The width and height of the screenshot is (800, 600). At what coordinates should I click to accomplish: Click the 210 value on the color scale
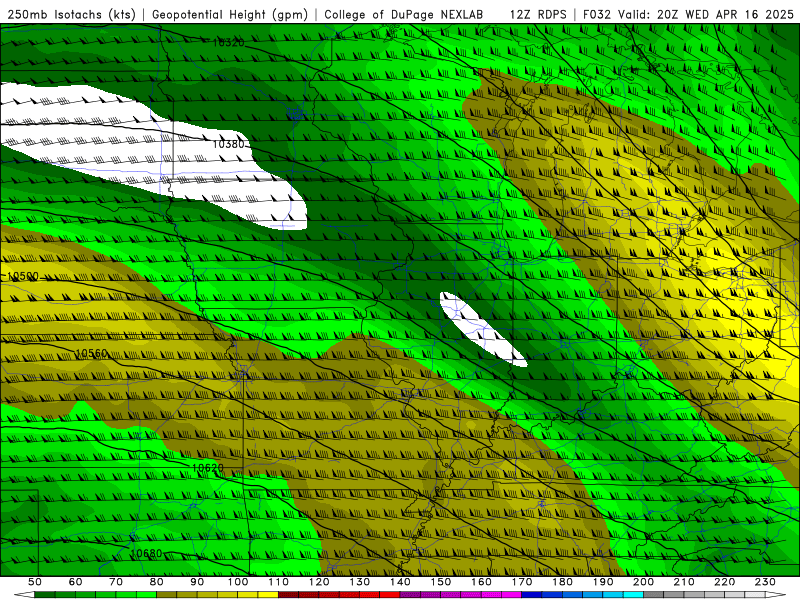[684, 582]
